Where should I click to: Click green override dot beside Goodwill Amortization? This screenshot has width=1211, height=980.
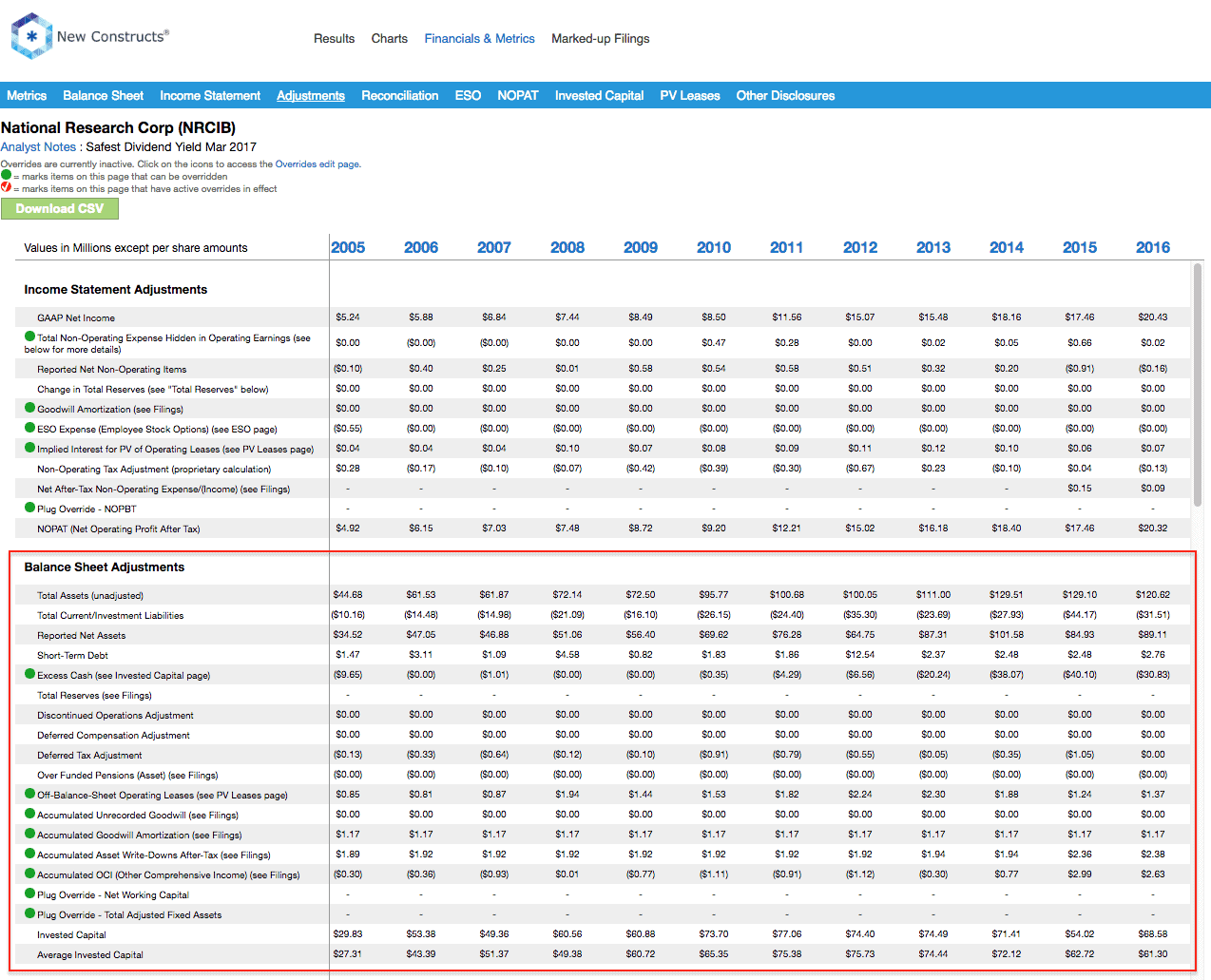(29, 408)
